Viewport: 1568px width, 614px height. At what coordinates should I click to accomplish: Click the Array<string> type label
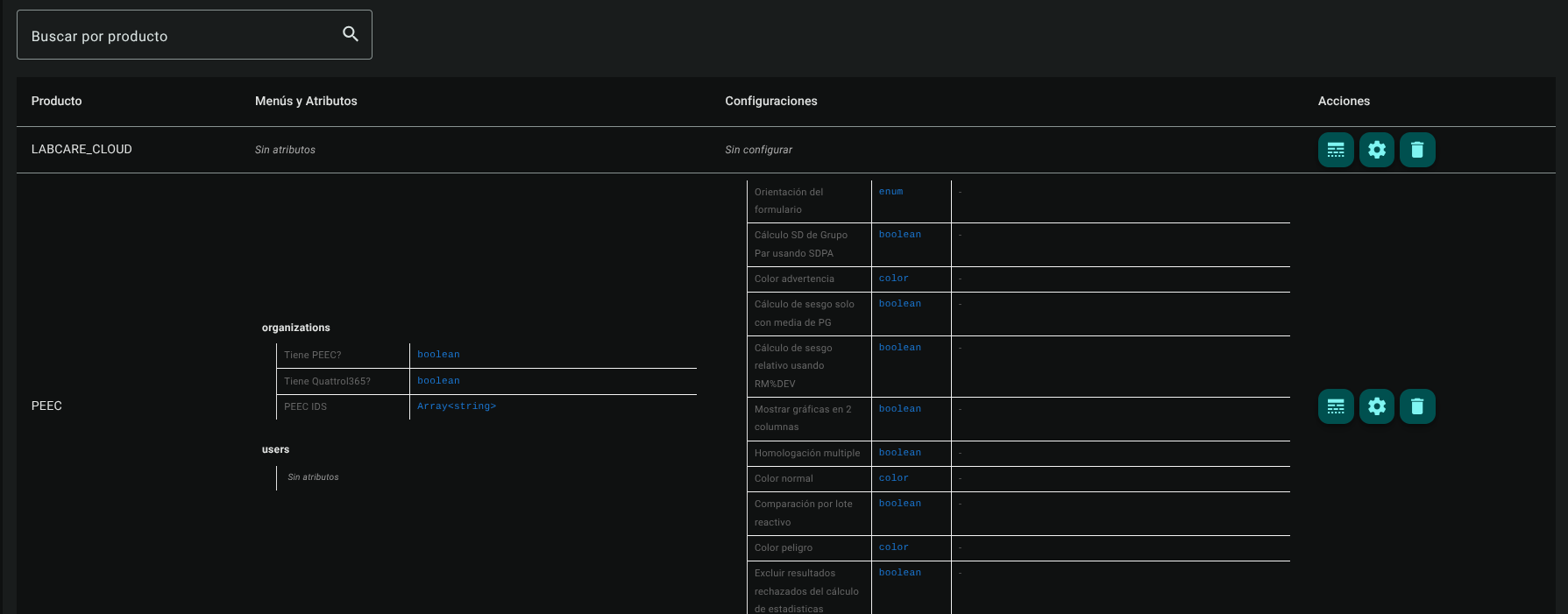pos(457,406)
